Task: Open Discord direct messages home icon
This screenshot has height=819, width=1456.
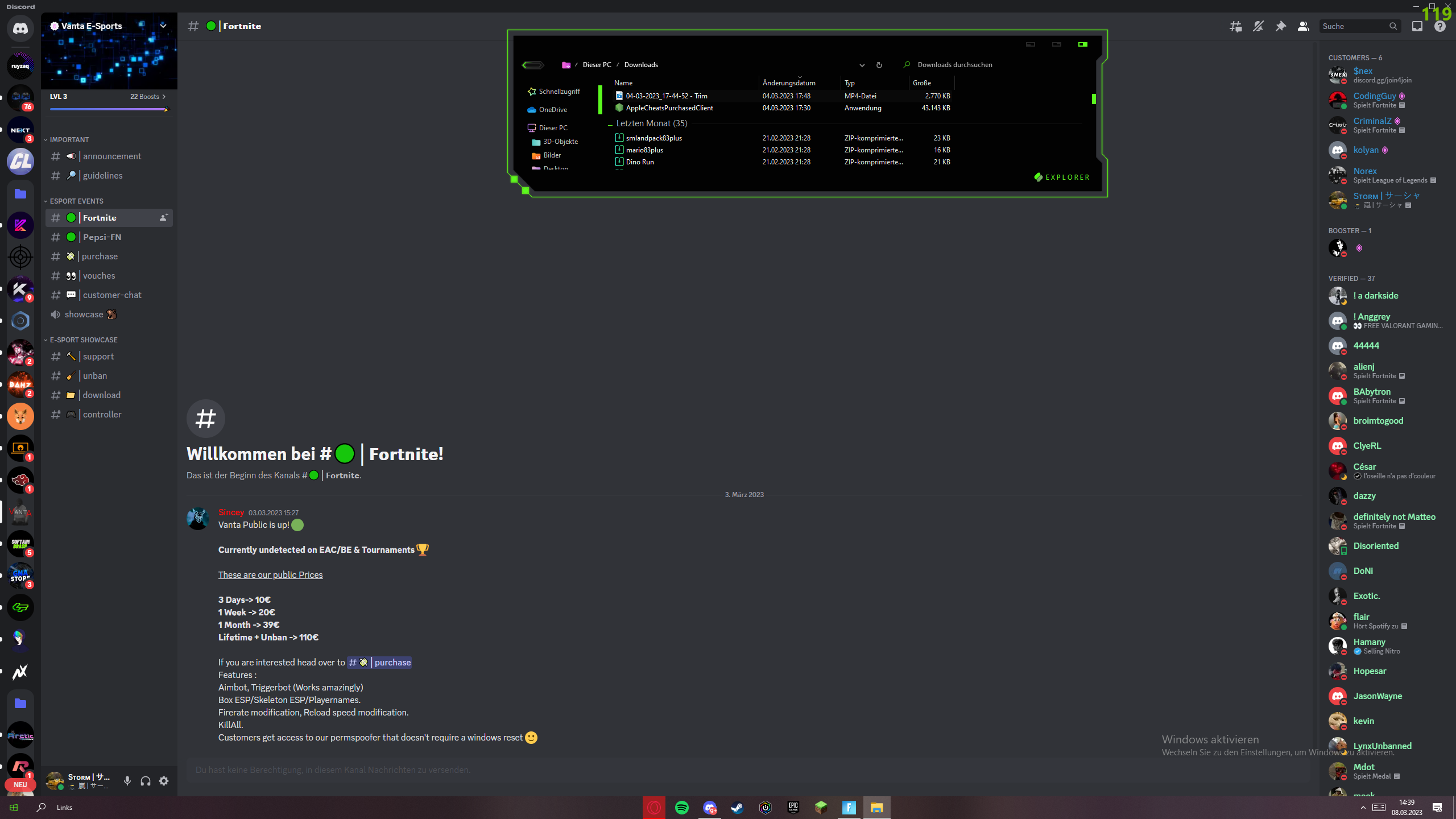Action: click(x=20, y=28)
